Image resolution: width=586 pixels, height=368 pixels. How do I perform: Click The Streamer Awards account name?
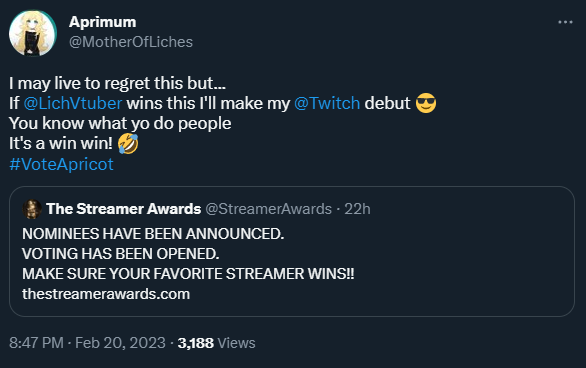[124, 209]
